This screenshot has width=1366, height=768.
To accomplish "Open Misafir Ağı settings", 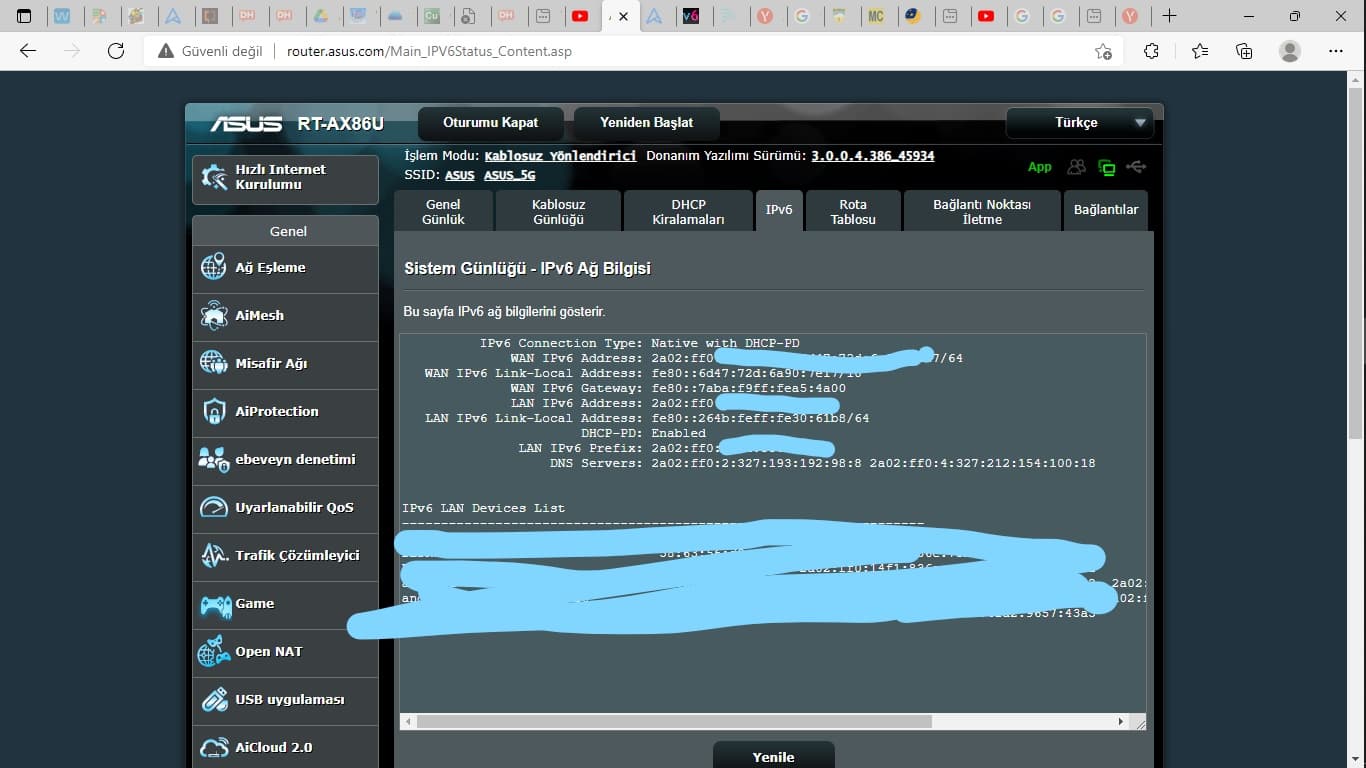I will pyautogui.click(x=285, y=364).
